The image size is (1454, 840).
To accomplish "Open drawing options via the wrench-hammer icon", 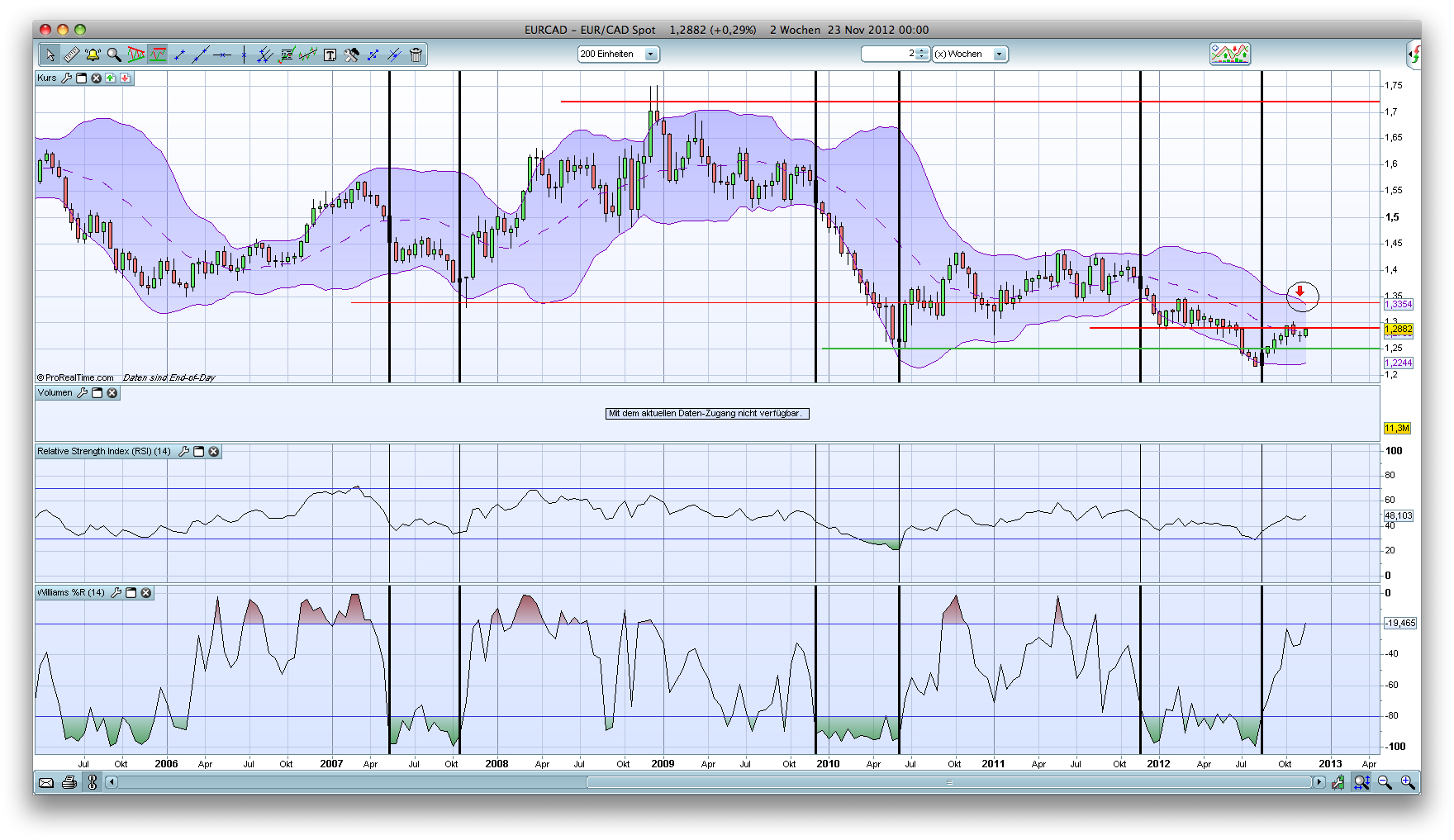I will (353, 55).
